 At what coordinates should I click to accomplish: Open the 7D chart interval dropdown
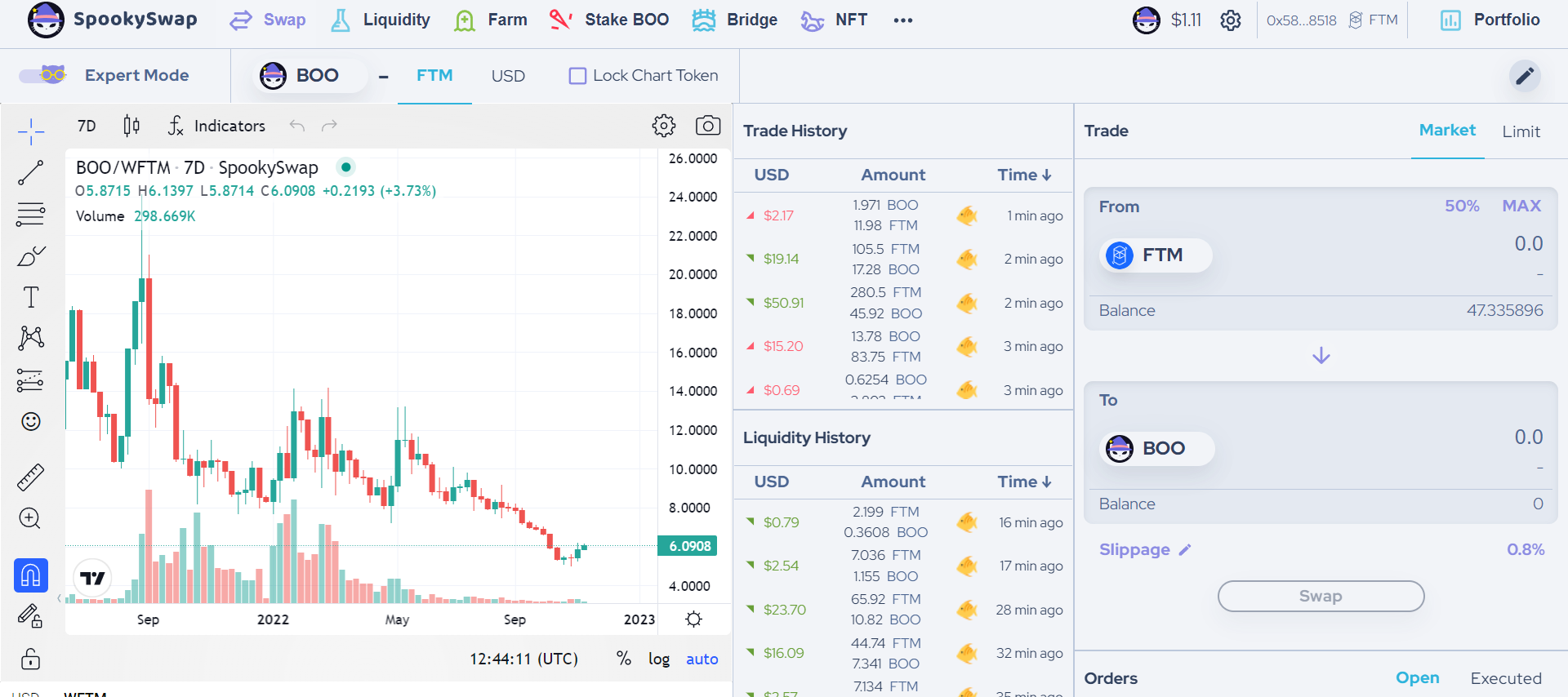click(x=87, y=126)
